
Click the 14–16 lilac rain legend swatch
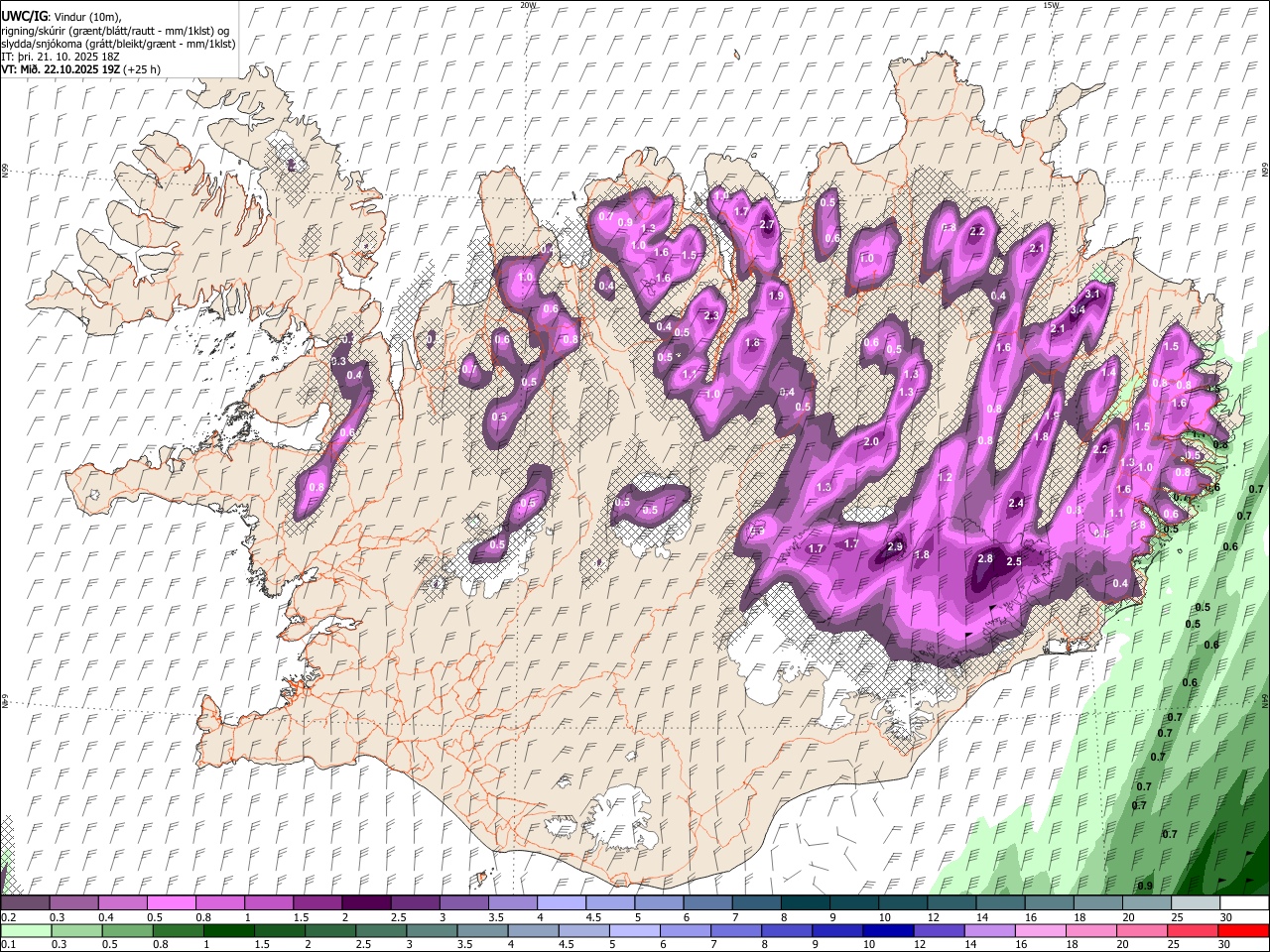(x=989, y=930)
